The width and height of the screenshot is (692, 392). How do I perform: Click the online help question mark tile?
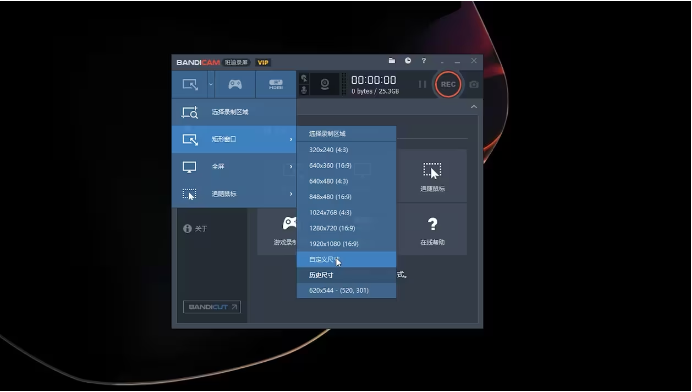point(432,230)
